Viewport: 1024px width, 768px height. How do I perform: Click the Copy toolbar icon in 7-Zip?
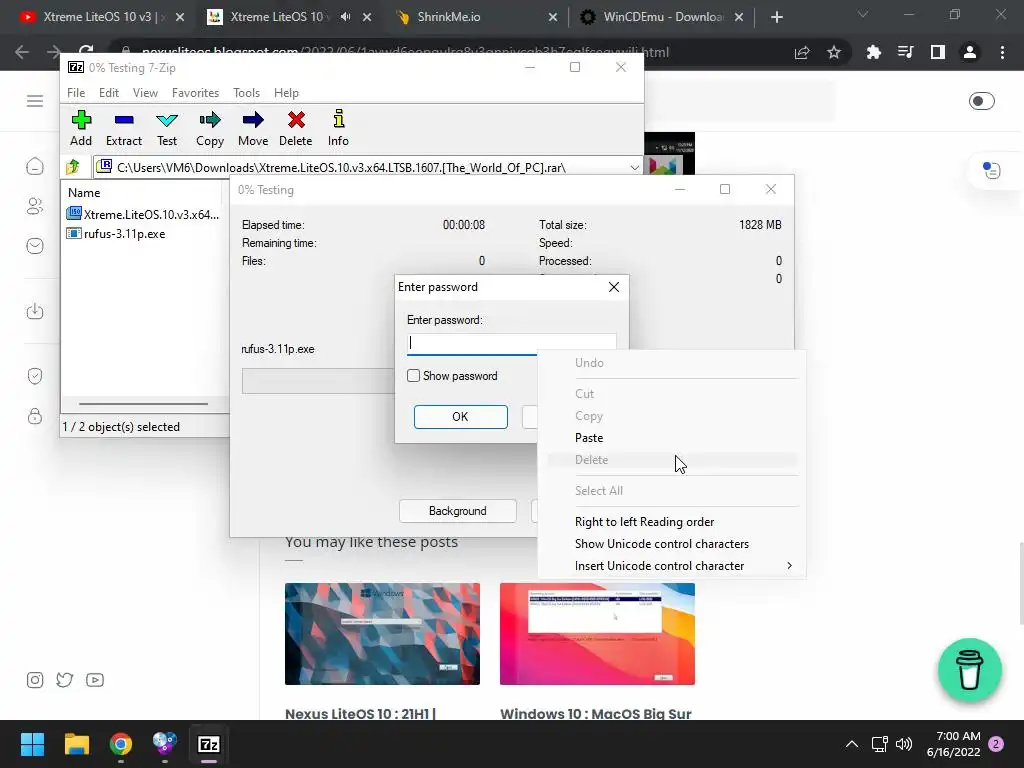tap(210, 129)
